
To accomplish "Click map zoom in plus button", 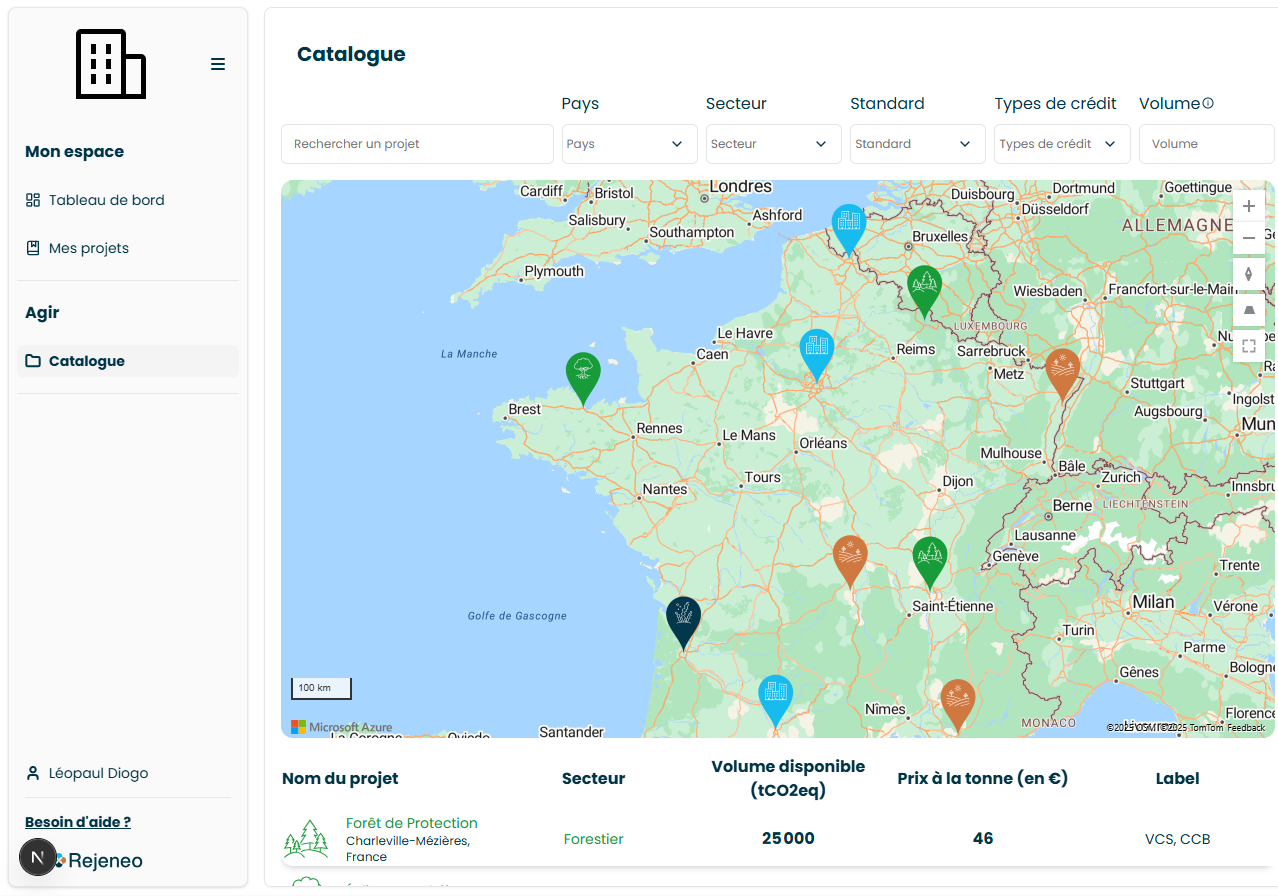I will [1248, 206].
